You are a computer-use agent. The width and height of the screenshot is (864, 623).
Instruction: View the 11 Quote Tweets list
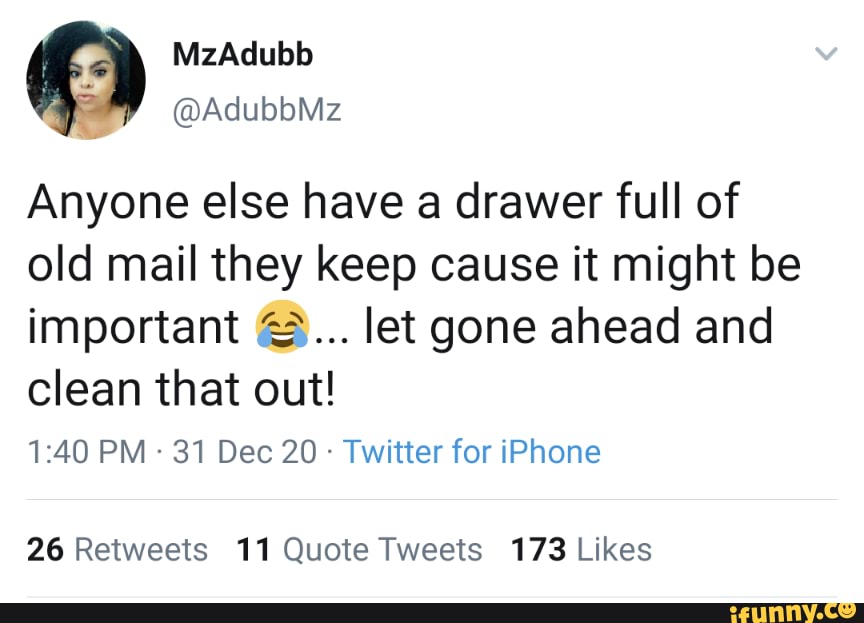pos(359,549)
